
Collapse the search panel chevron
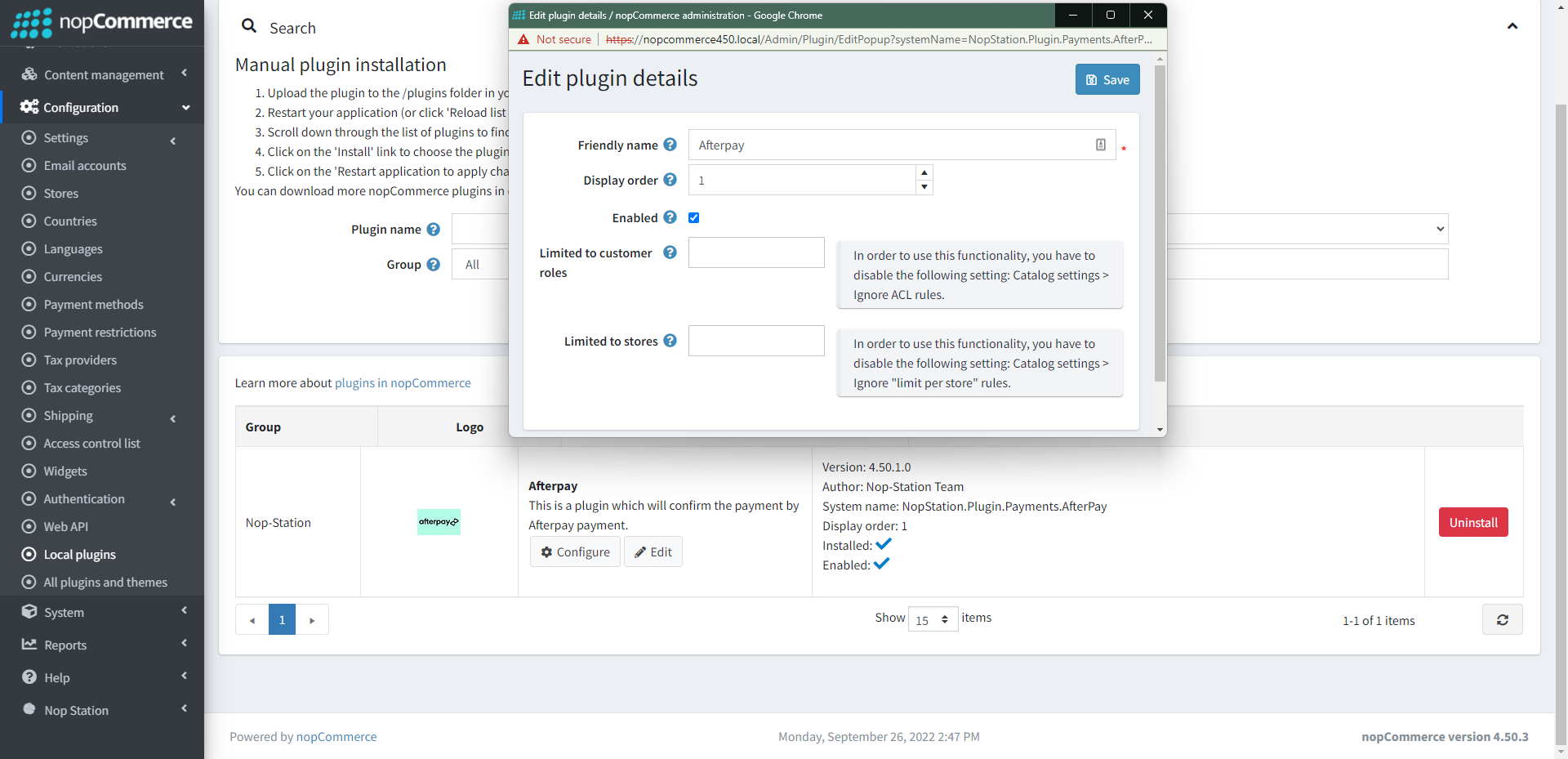click(x=1512, y=26)
